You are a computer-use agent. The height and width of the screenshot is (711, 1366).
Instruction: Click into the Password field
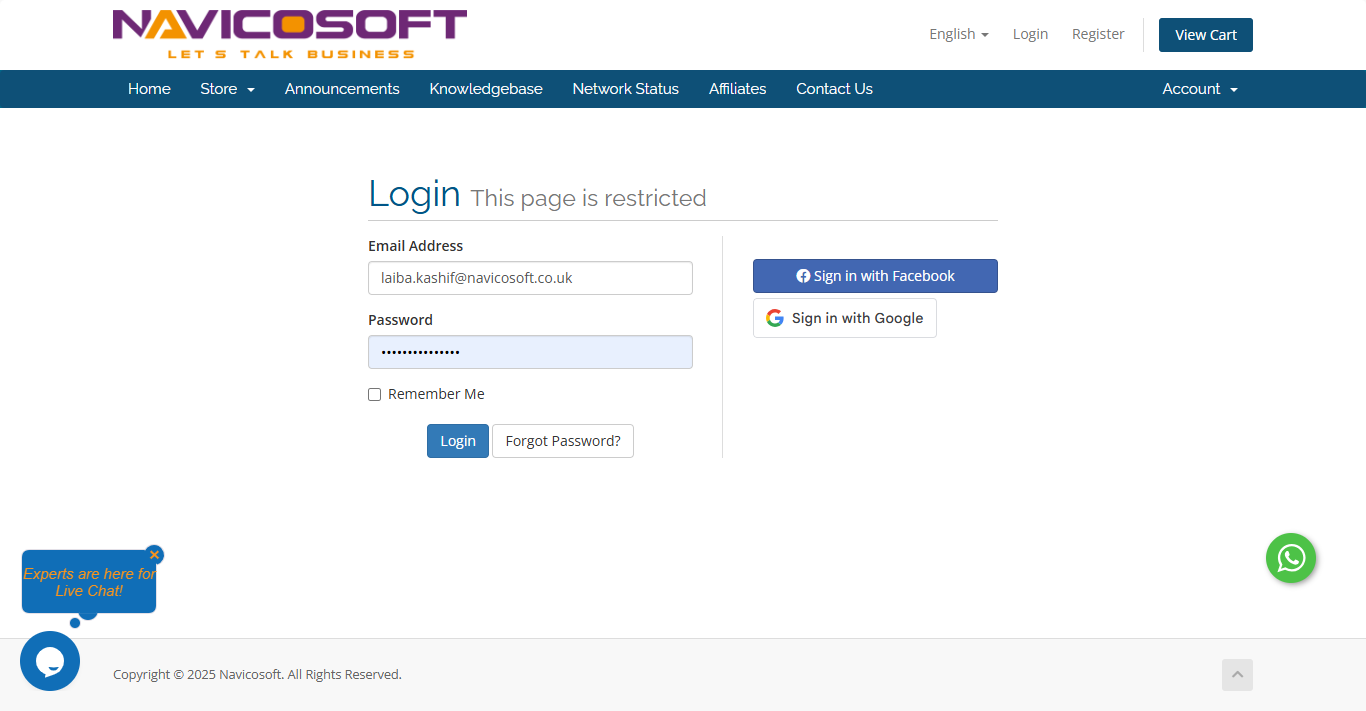coord(530,352)
